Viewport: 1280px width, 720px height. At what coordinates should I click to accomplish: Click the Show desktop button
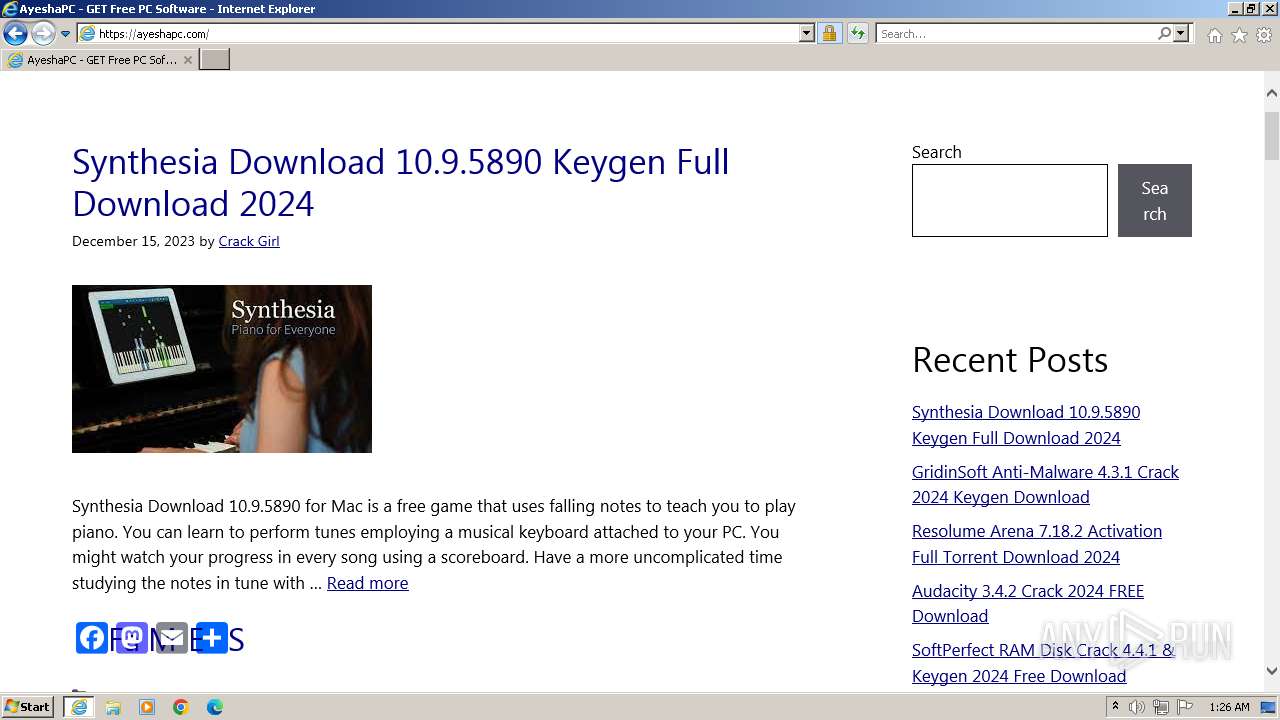tap(1269, 707)
